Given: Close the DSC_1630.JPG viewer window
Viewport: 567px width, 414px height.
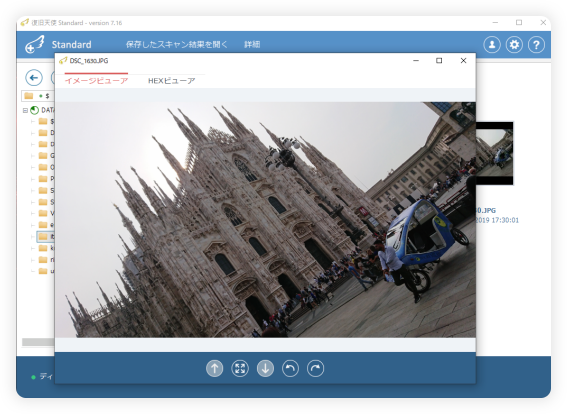Looking at the screenshot, I should pos(463,60).
